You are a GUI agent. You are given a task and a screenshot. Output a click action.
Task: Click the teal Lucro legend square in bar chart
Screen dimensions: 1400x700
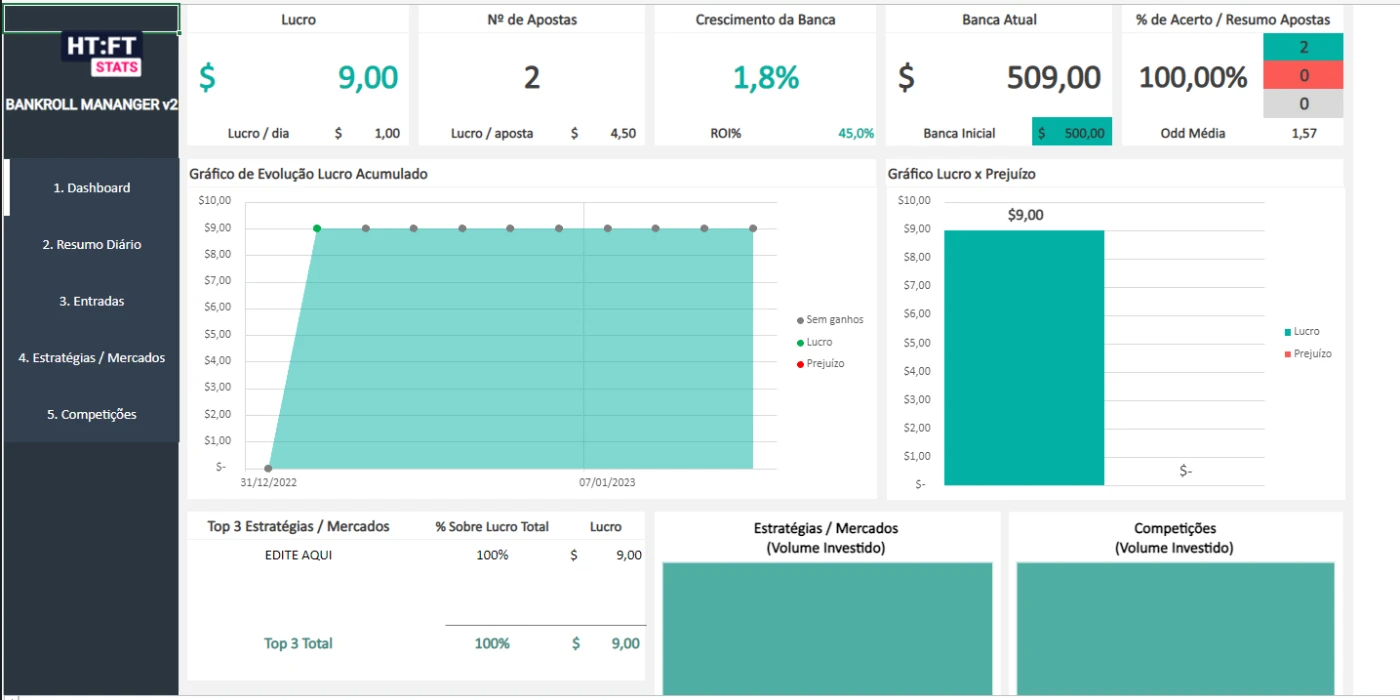coord(1287,332)
